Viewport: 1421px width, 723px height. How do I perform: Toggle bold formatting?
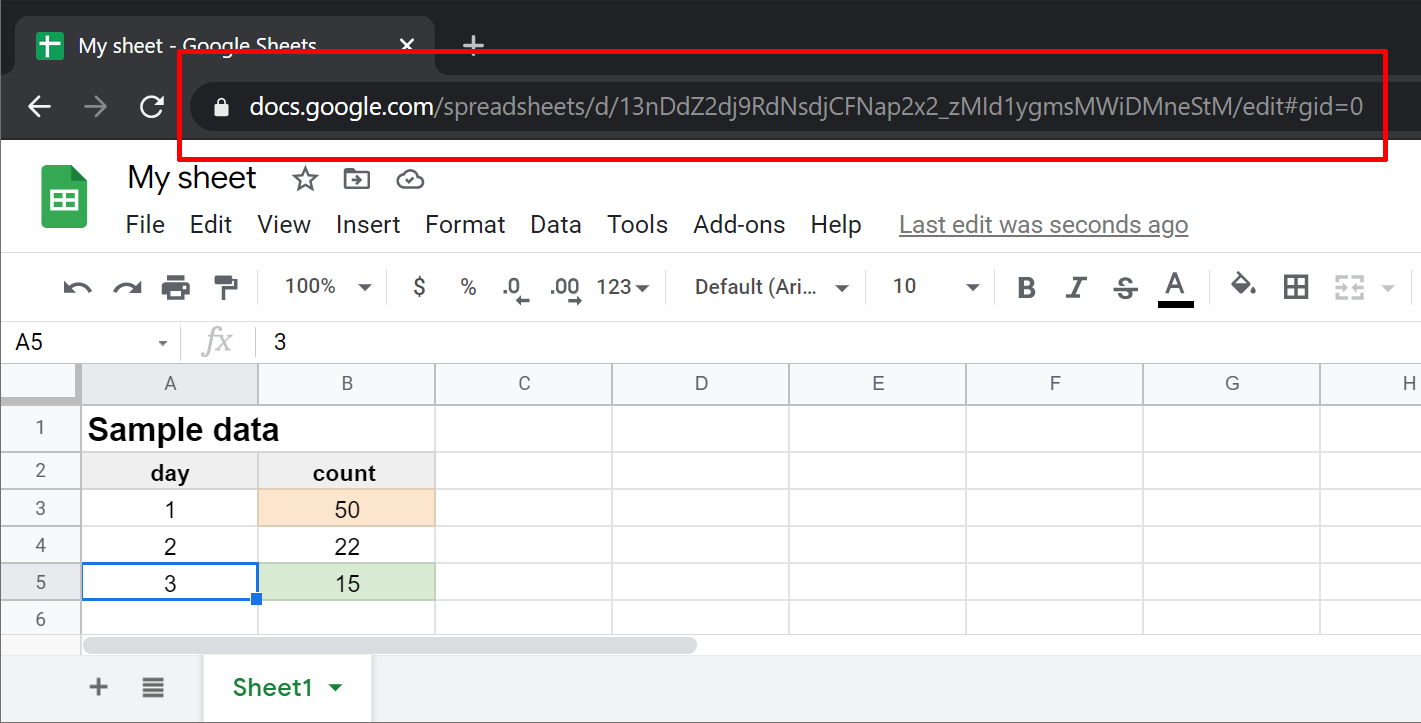[1026, 288]
